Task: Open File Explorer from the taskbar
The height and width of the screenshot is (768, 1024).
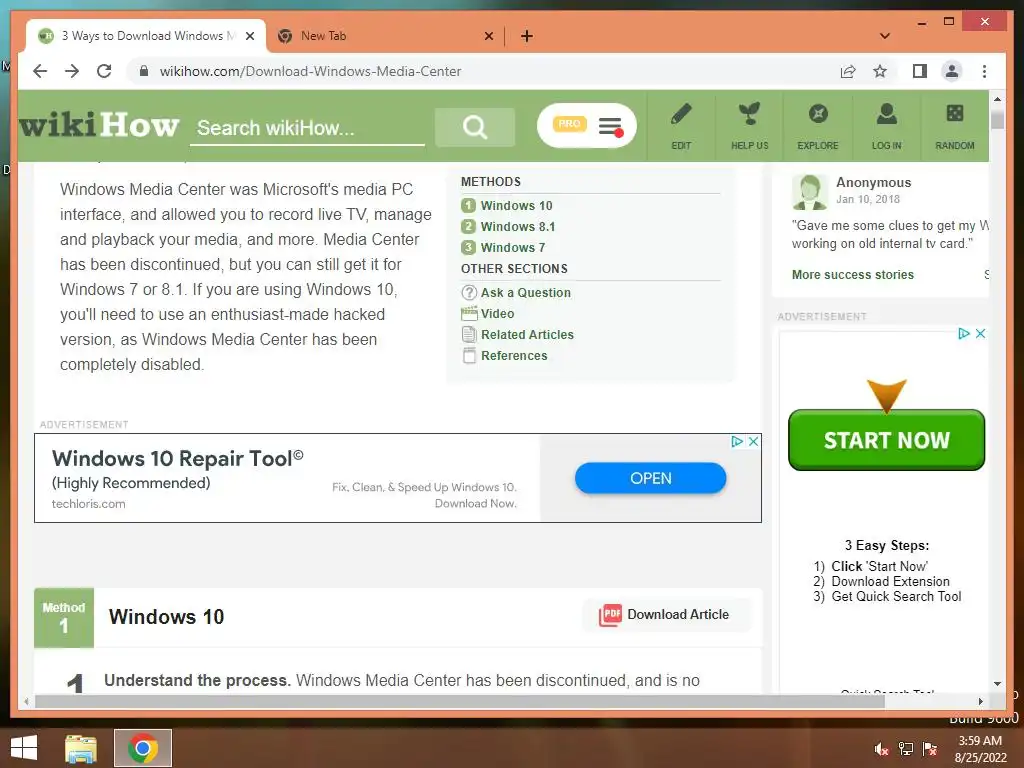Action: 81,748
